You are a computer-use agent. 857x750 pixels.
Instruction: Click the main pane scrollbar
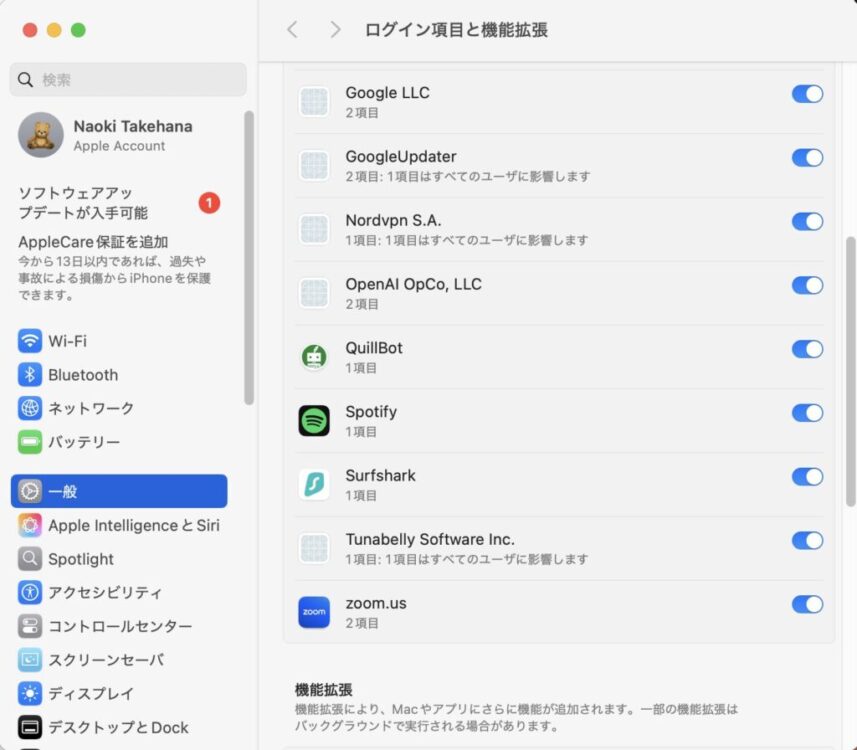click(x=850, y=372)
